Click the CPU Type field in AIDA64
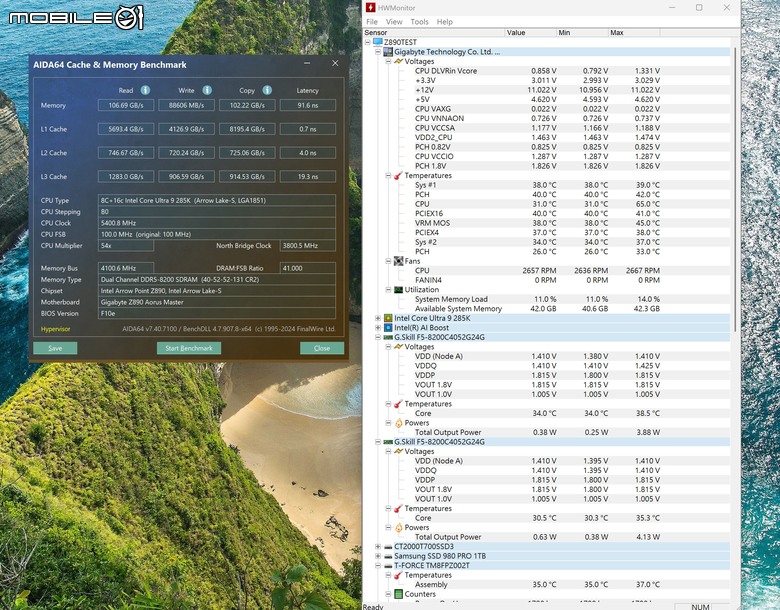The image size is (780, 610). coord(217,200)
